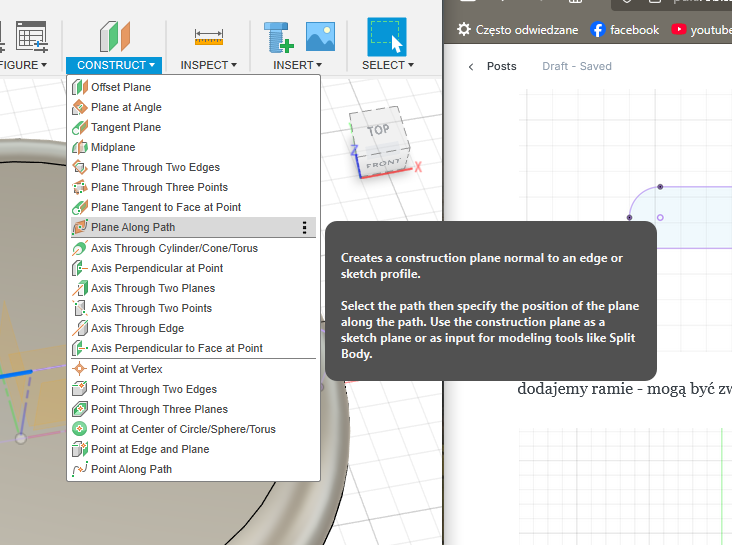Open Często odwiedzane bookmarks folder
The height and width of the screenshot is (545, 732).
tap(517, 30)
